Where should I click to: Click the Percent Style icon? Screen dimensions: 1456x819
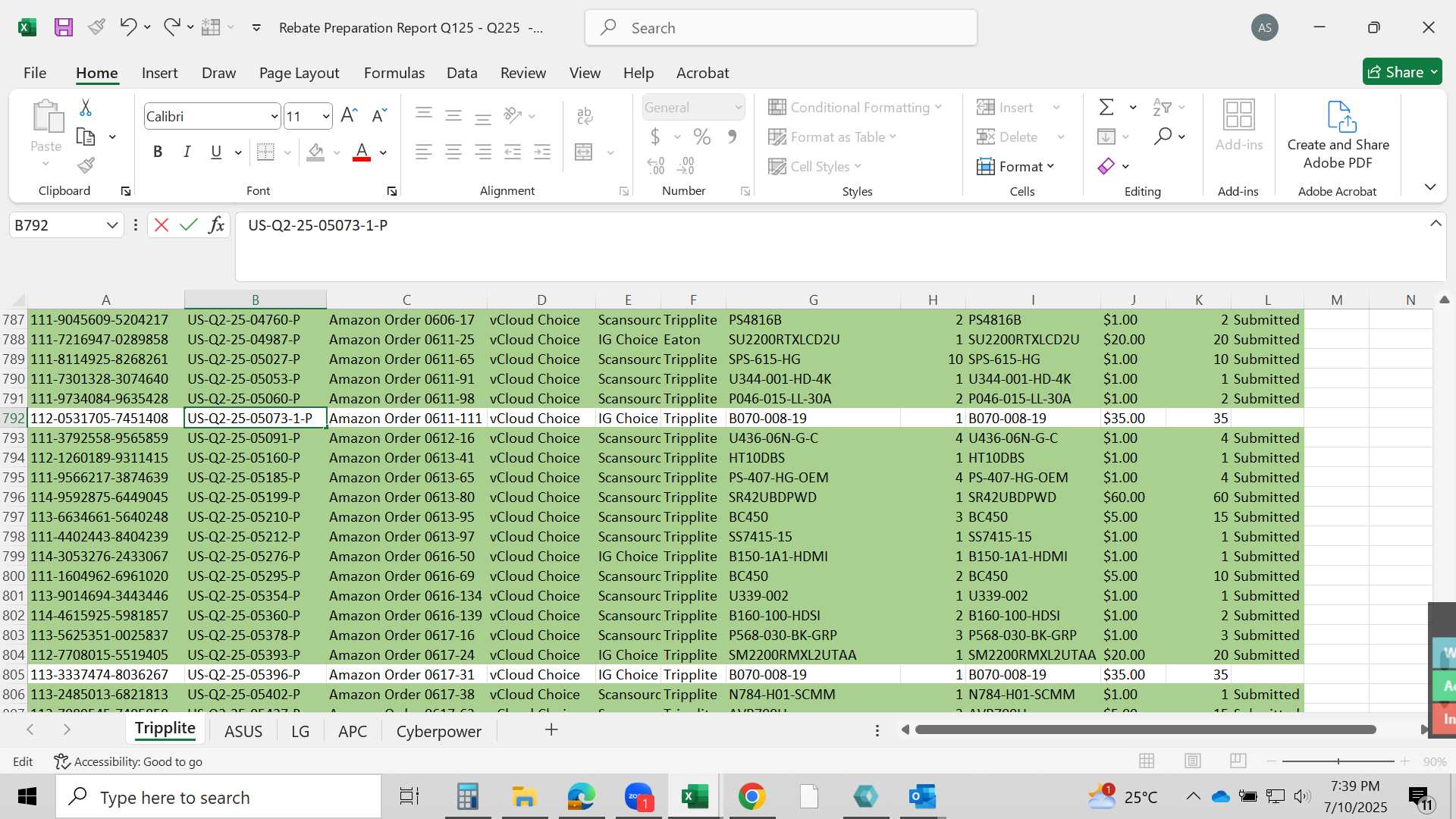click(x=702, y=137)
